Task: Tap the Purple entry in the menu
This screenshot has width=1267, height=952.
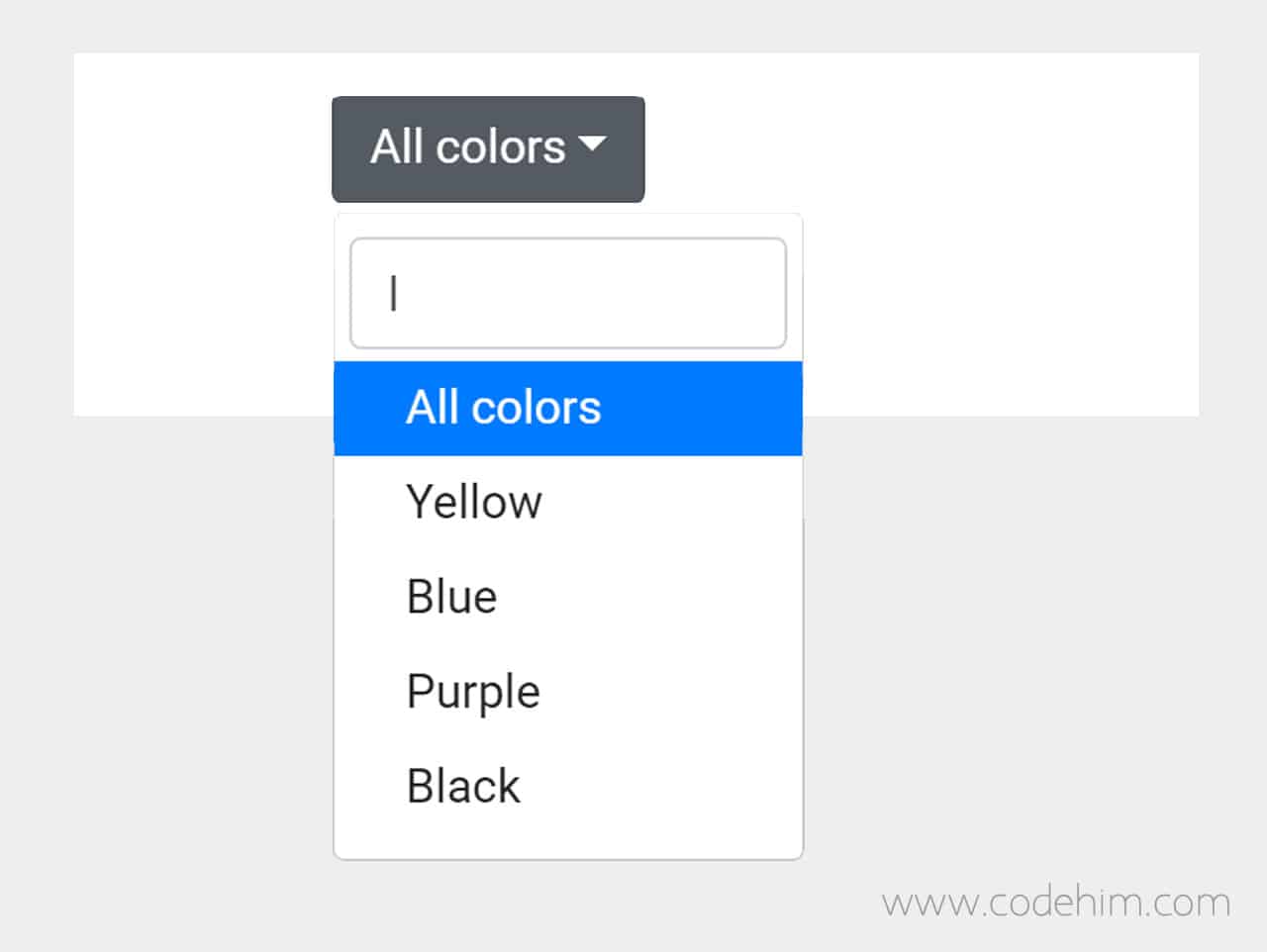Action: tap(472, 692)
